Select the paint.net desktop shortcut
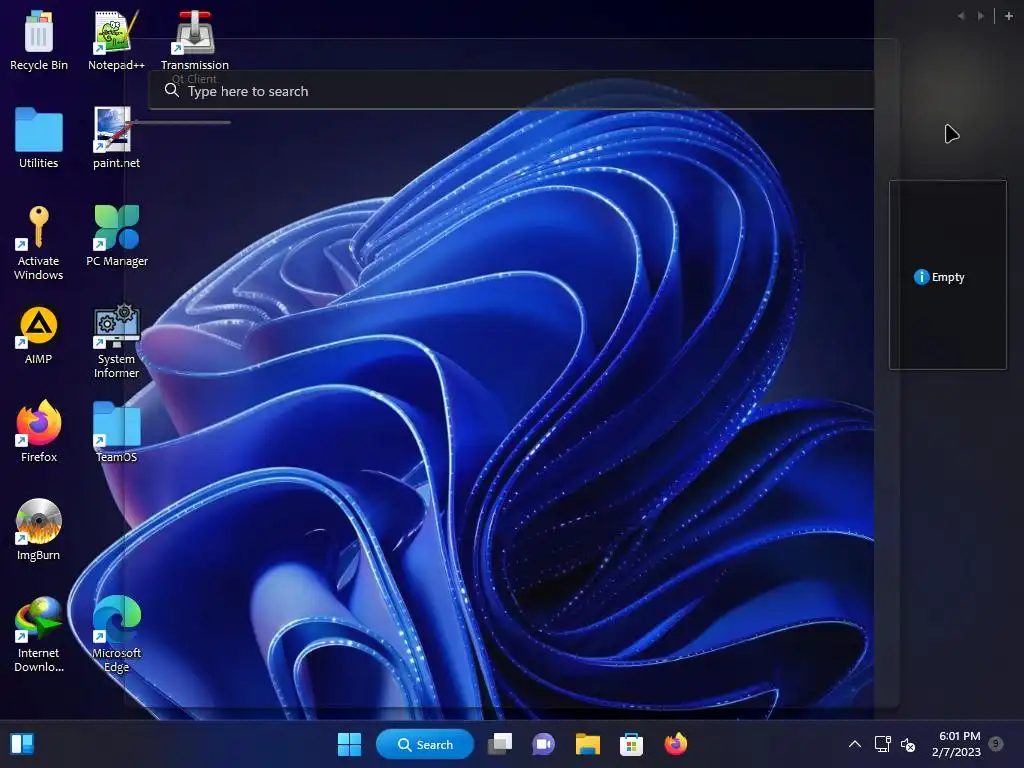Image resolution: width=1024 pixels, height=768 pixels. tap(116, 138)
